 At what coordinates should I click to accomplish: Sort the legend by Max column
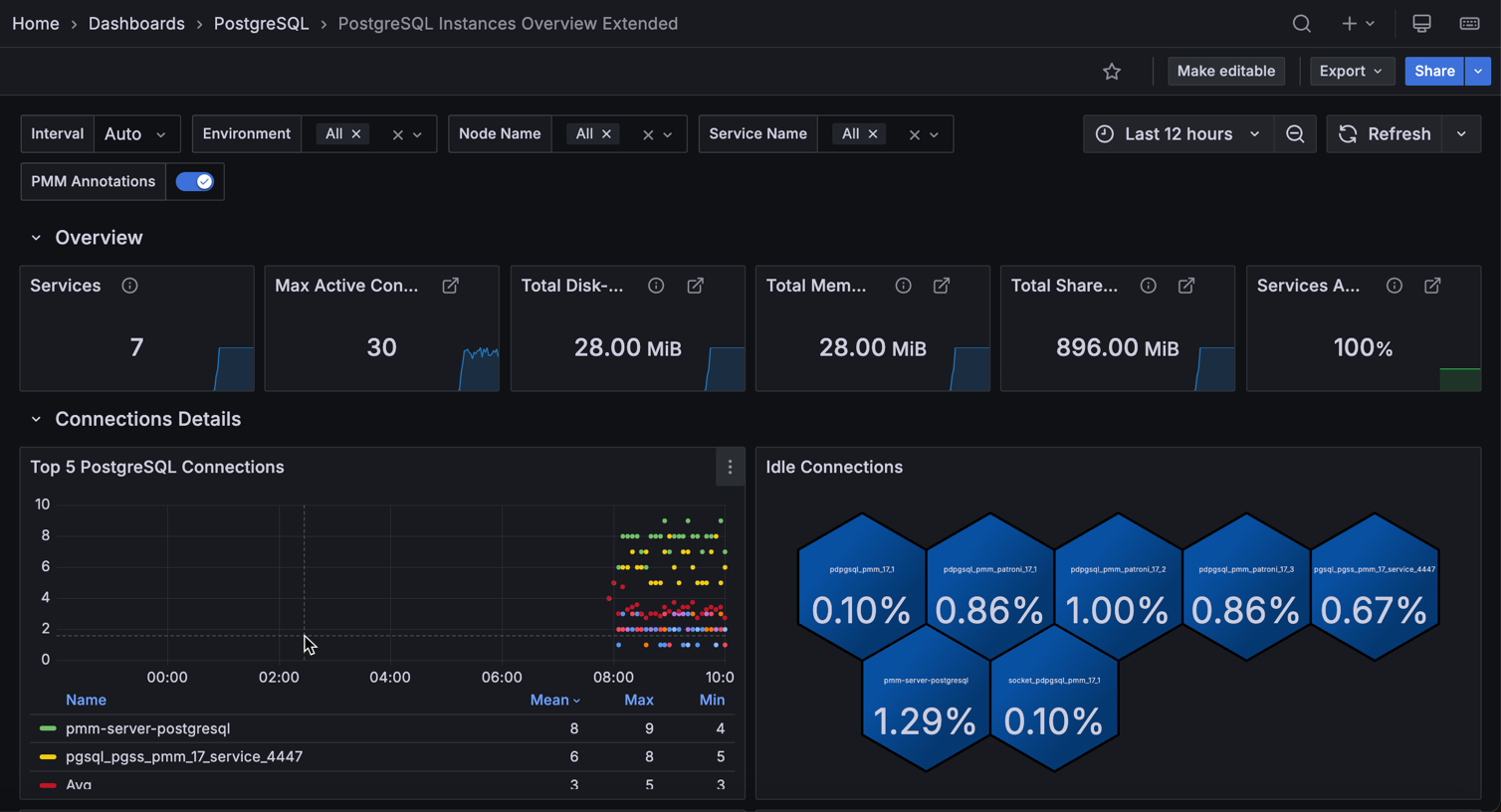pos(638,701)
